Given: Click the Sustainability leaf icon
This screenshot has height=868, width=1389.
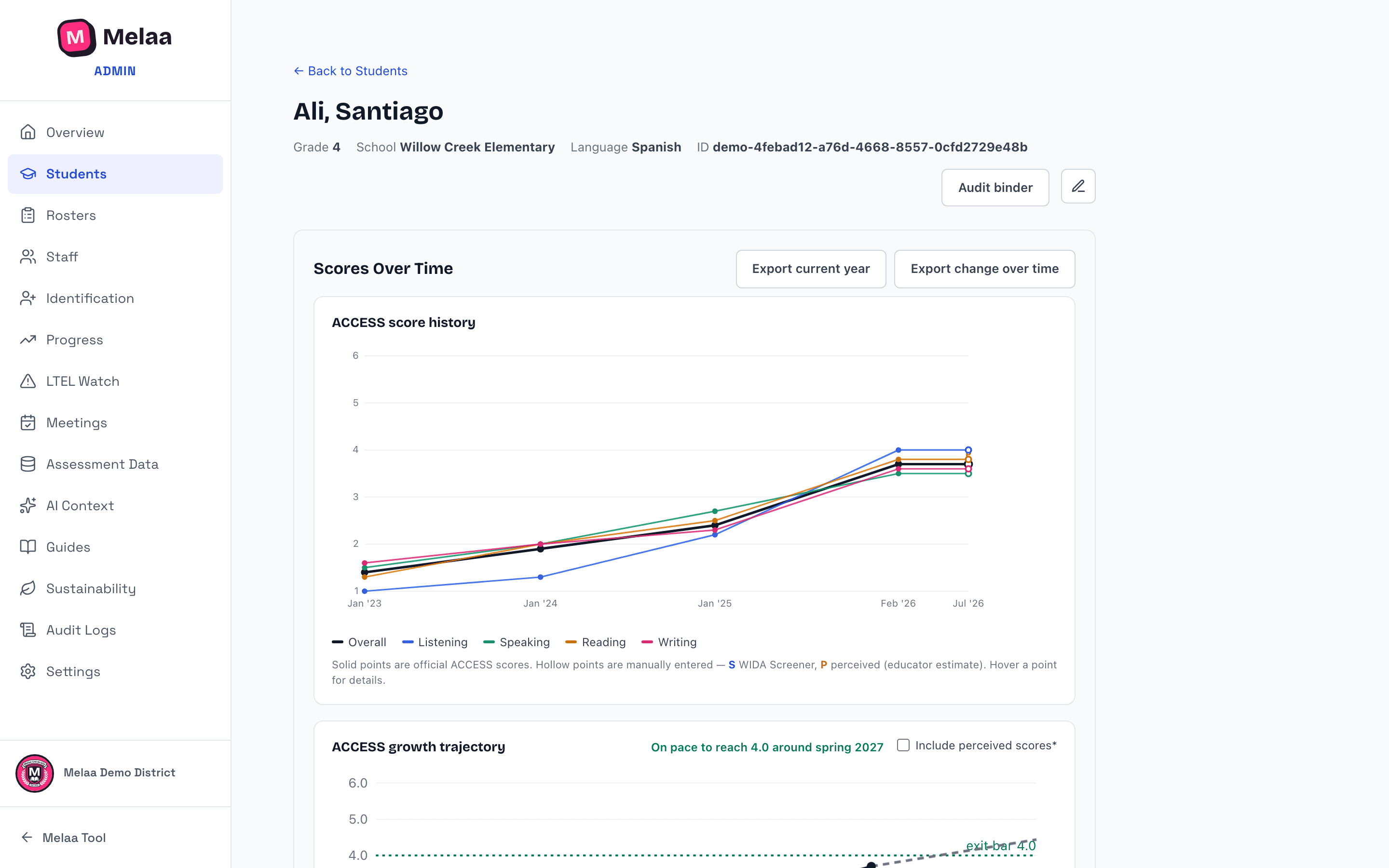Looking at the screenshot, I should pyautogui.click(x=27, y=588).
